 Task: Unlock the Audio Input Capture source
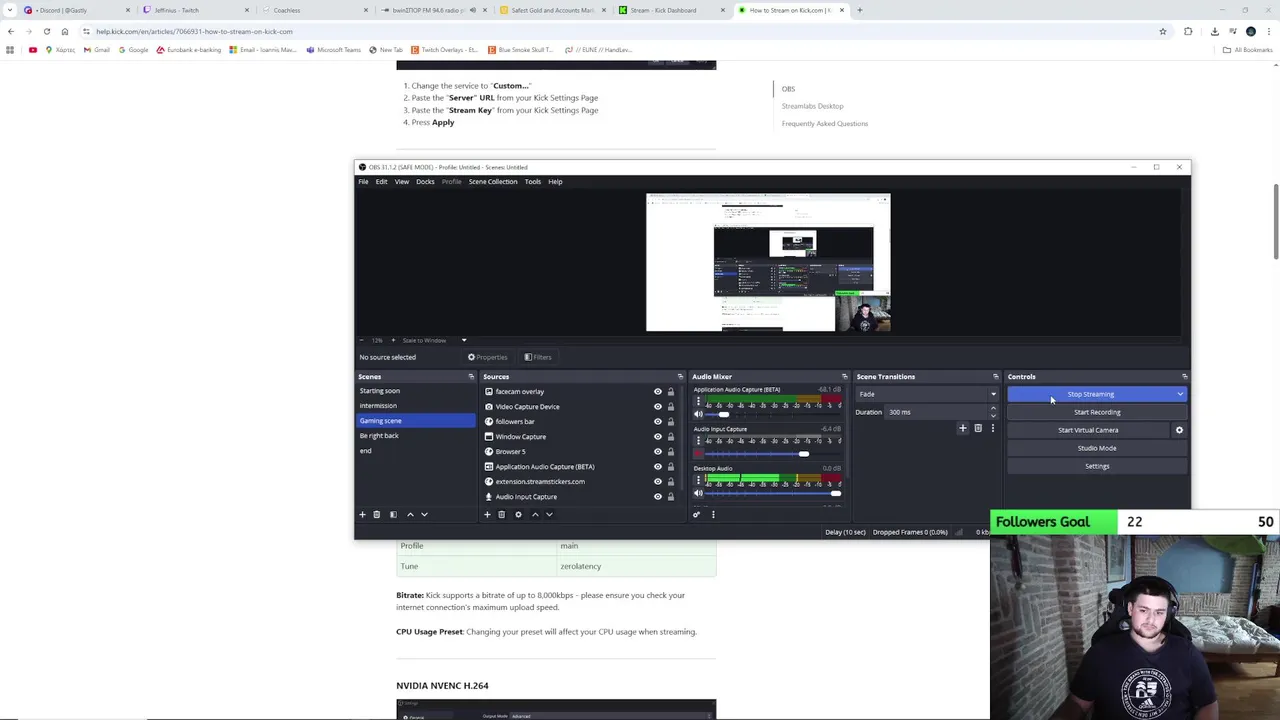(x=671, y=497)
